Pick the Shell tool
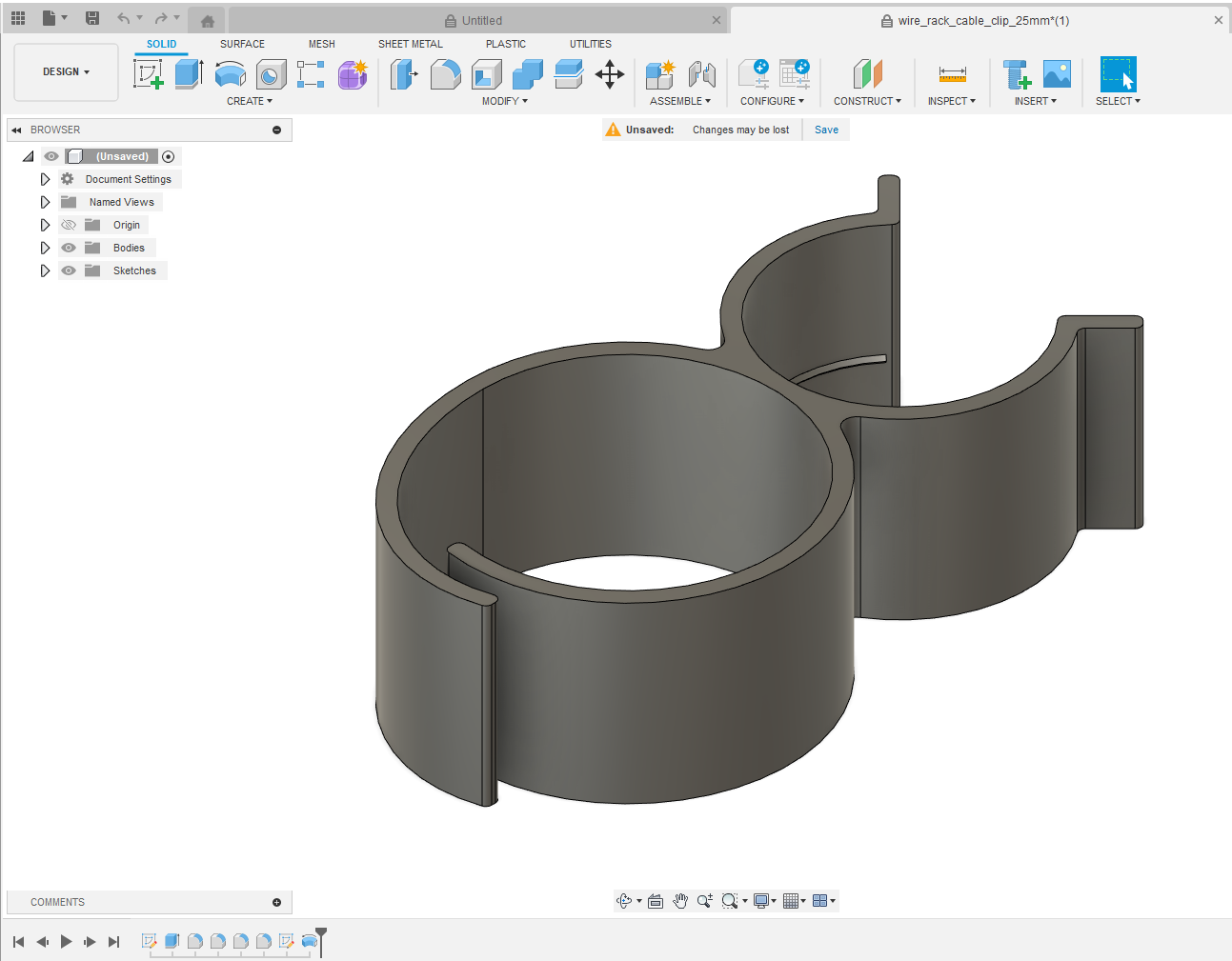Screen dimensions: 1232x961 (x=487, y=74)
